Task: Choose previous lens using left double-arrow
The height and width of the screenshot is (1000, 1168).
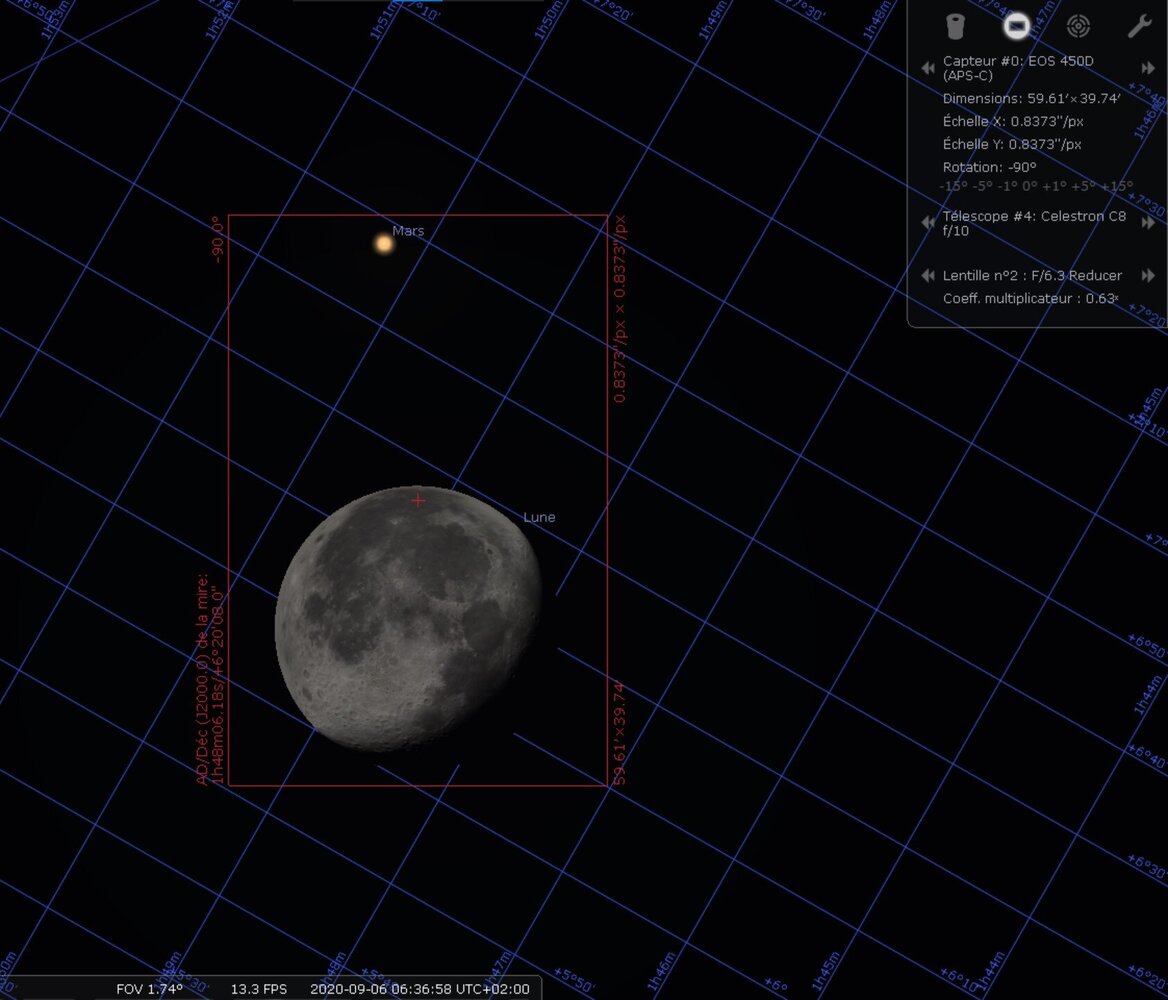Action: coord(926,275)
